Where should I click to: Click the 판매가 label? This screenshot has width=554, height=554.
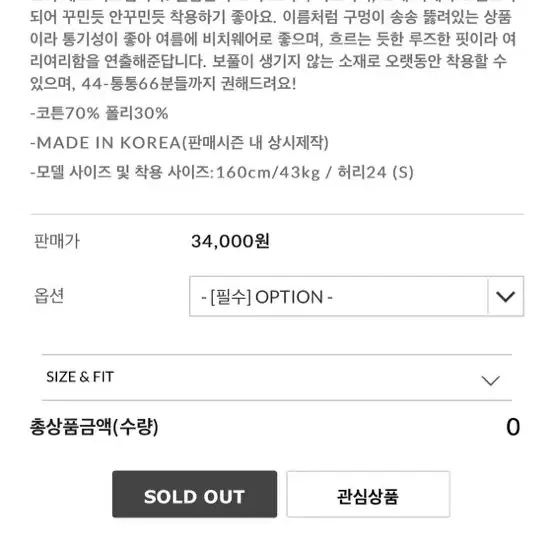[x=57, y=242]
